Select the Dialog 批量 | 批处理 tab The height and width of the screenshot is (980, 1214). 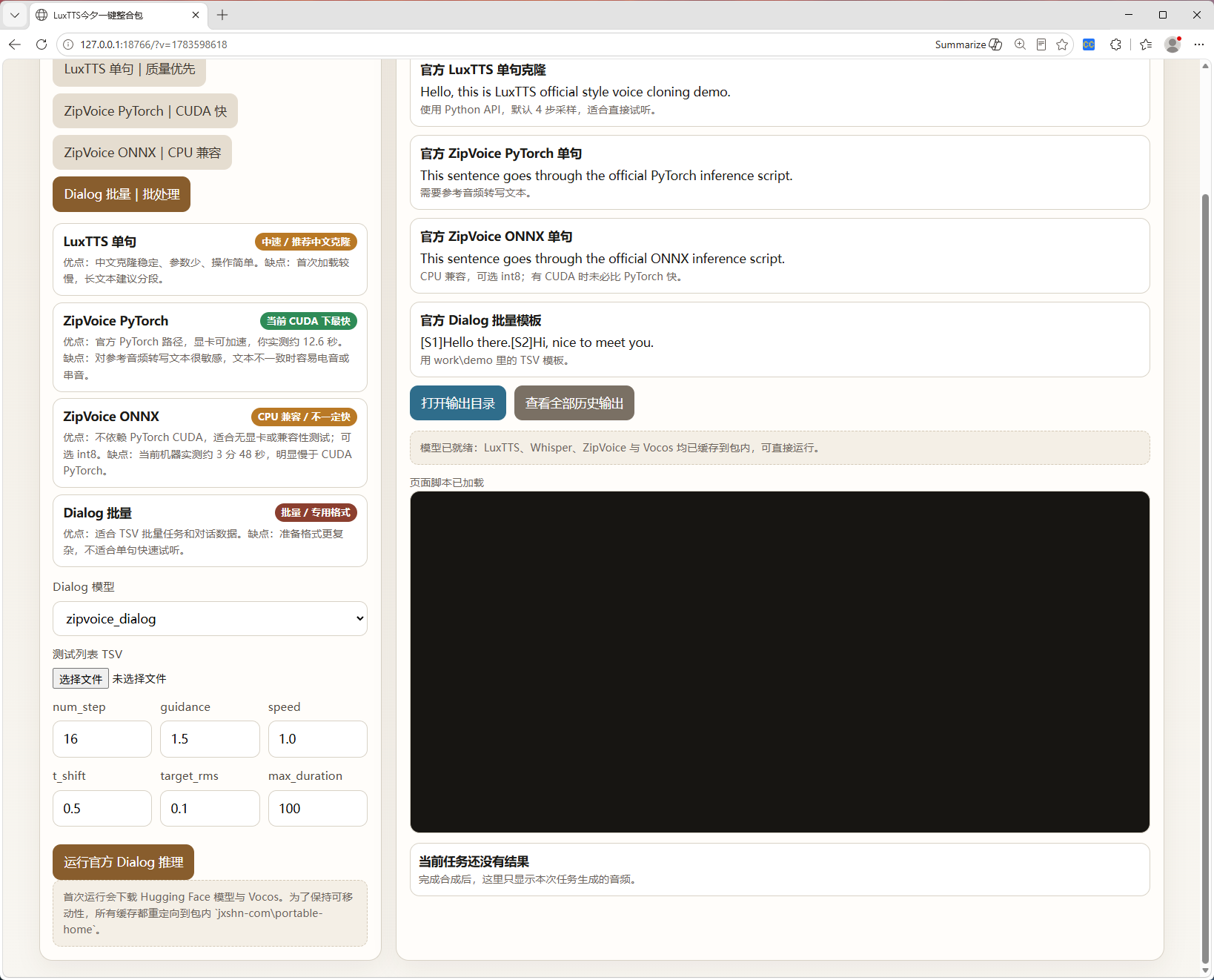click(122, 194)
